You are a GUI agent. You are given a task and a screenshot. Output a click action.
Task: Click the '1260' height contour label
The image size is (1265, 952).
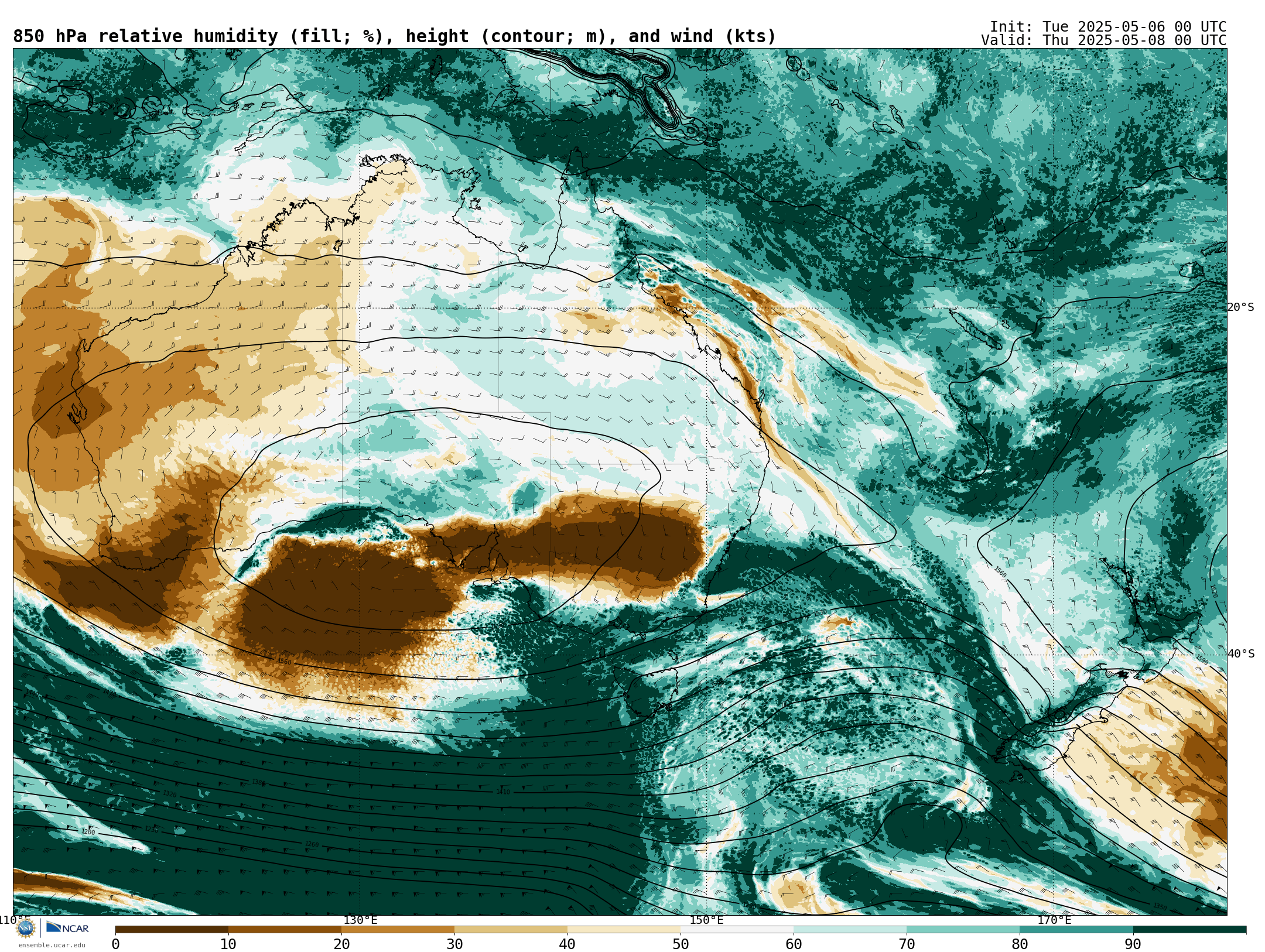tap(312, 844)
